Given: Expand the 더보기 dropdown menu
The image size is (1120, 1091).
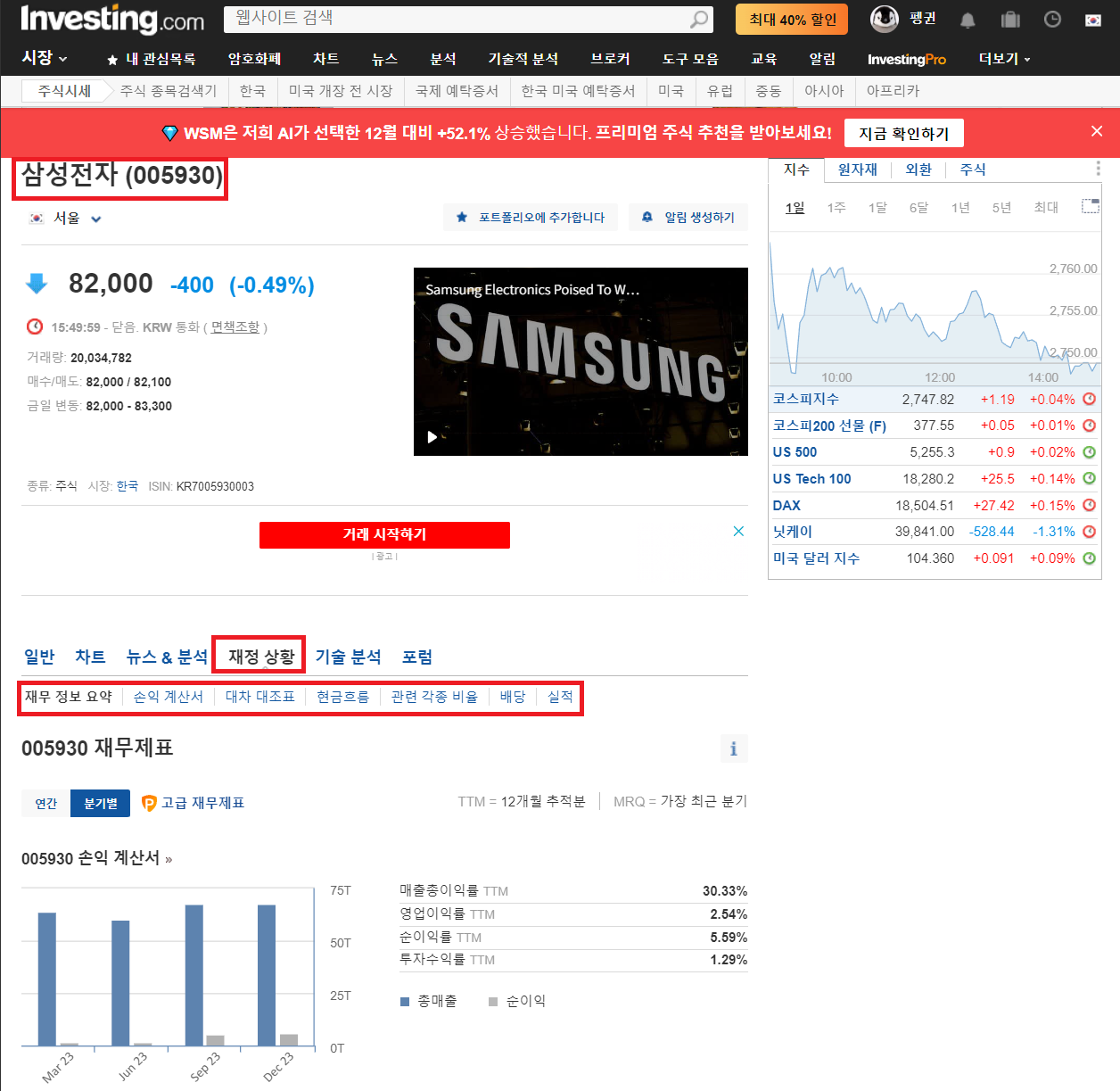Looking at the screenshot, I should [1004, 59].
